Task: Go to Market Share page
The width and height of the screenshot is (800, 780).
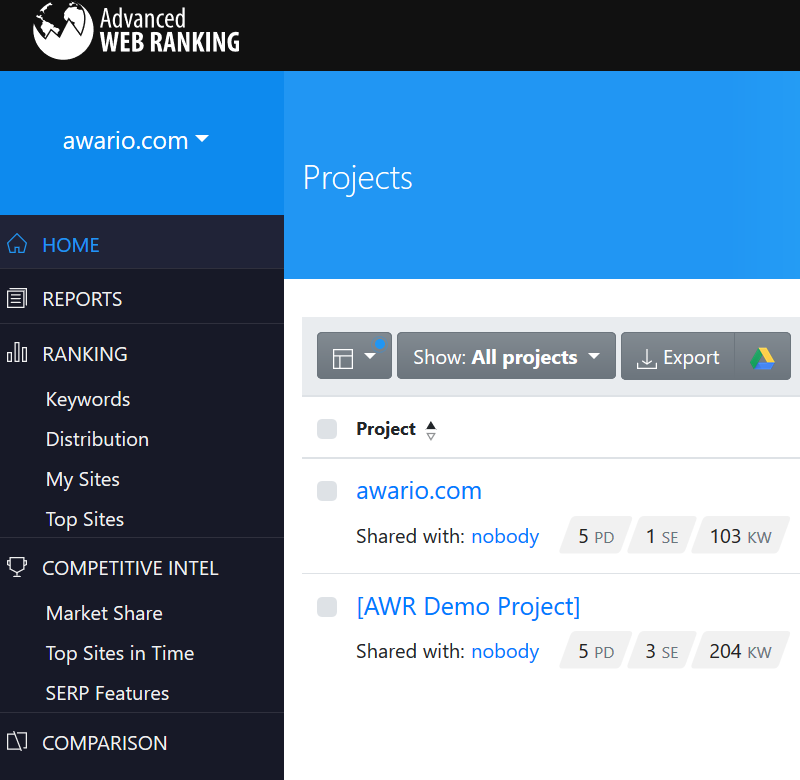Action: [104, 613]
